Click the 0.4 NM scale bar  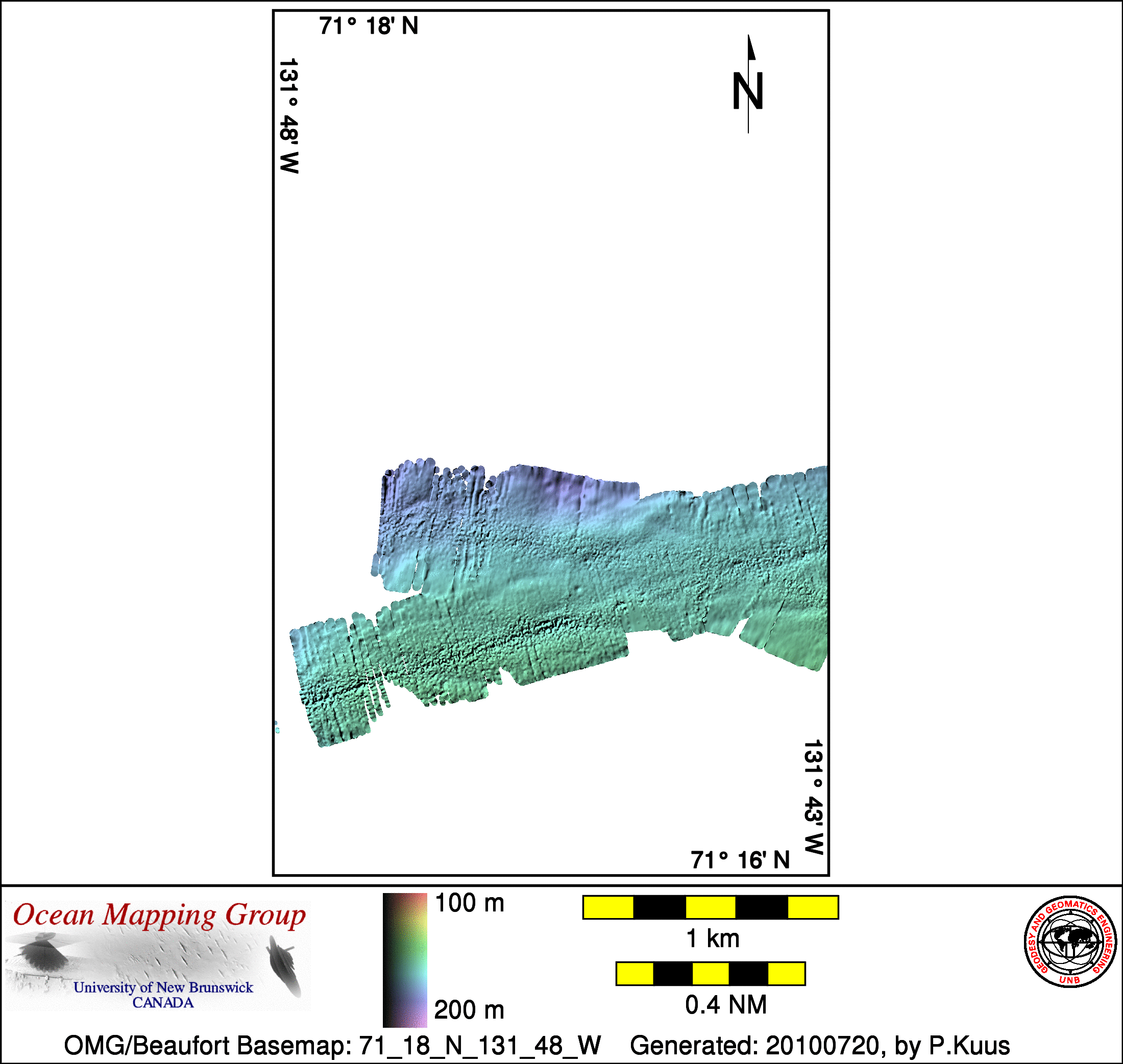coord(710,973)
